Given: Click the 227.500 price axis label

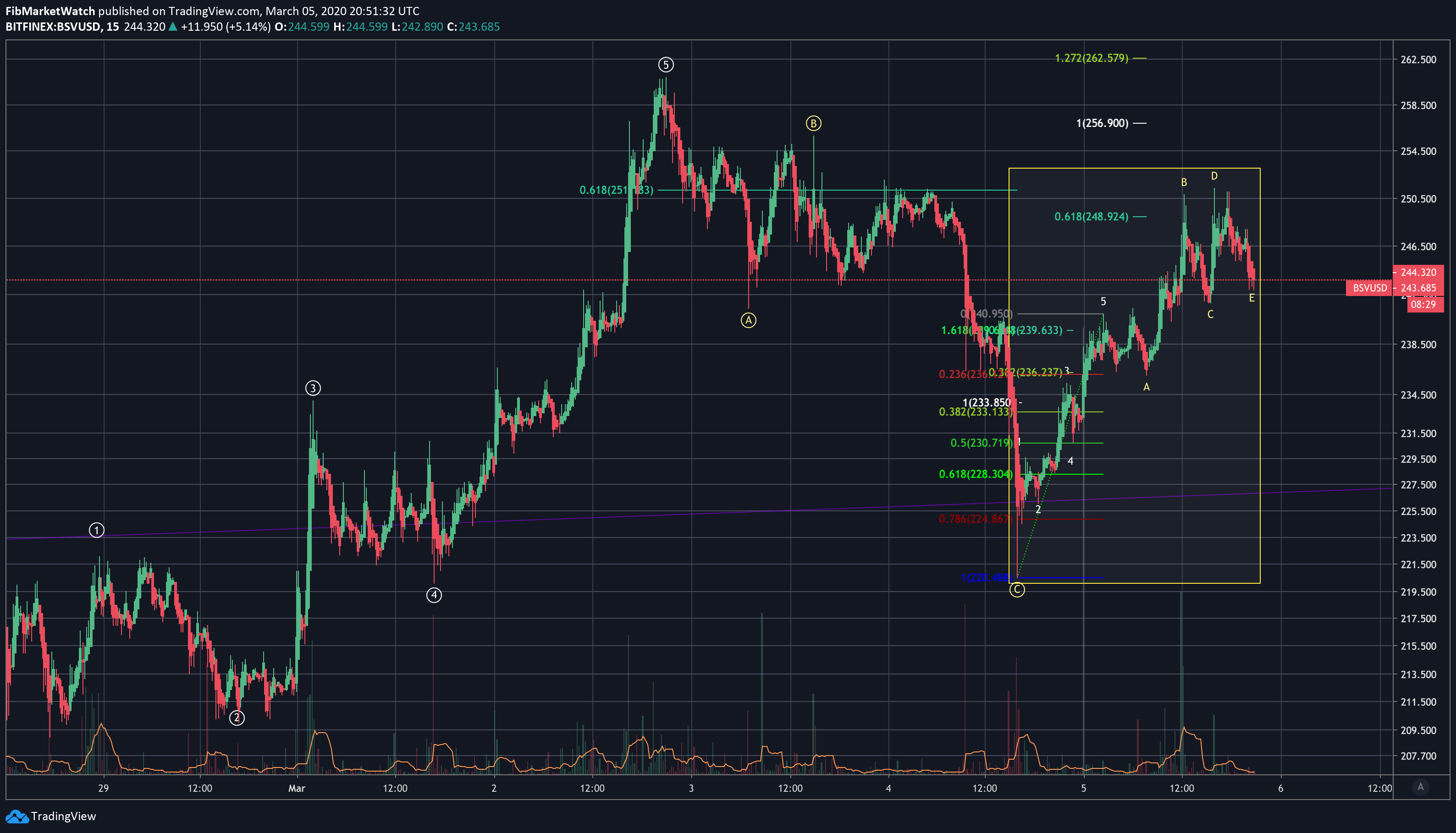Looking at the screenshot, I should coord(1418,485).
